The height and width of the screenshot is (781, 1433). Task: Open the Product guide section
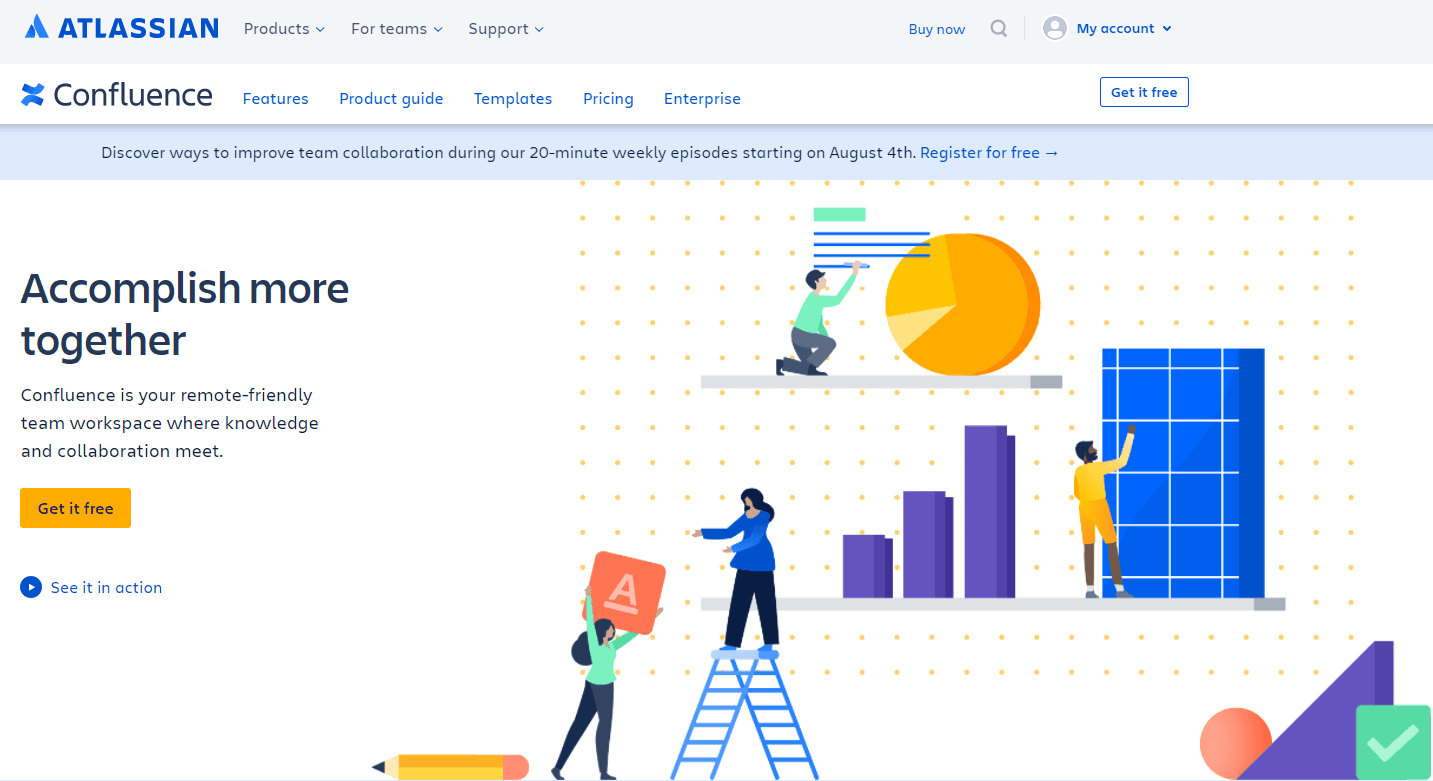click(391, 98)
